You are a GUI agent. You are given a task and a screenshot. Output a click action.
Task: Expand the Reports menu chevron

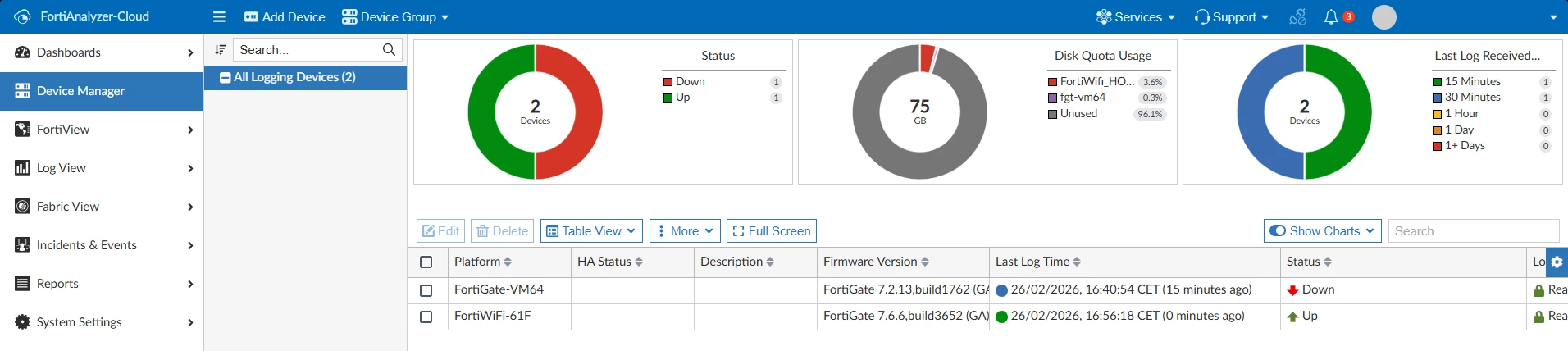pyautogui.click(x=190, y=284)
